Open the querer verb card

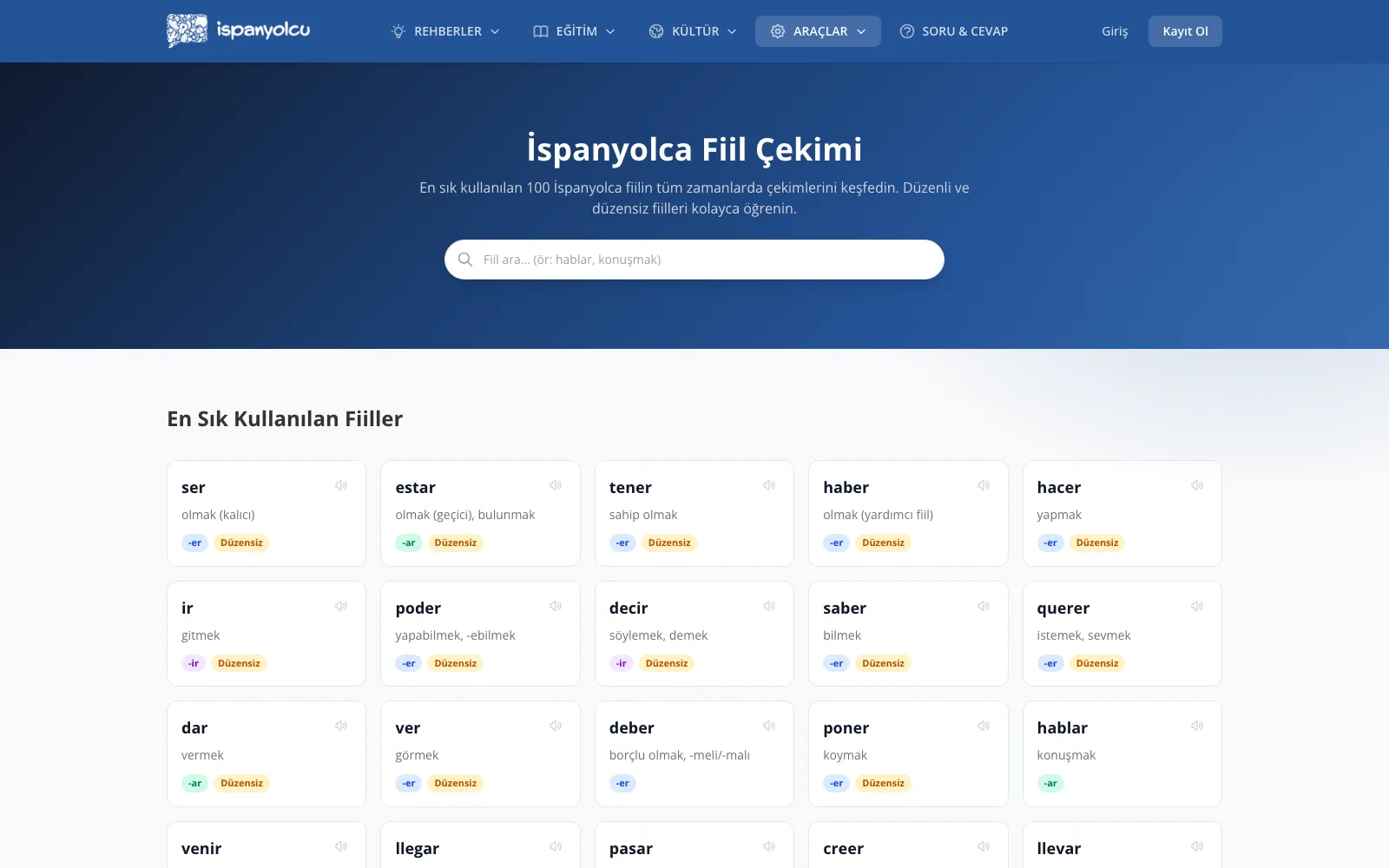coord(1122,634)
